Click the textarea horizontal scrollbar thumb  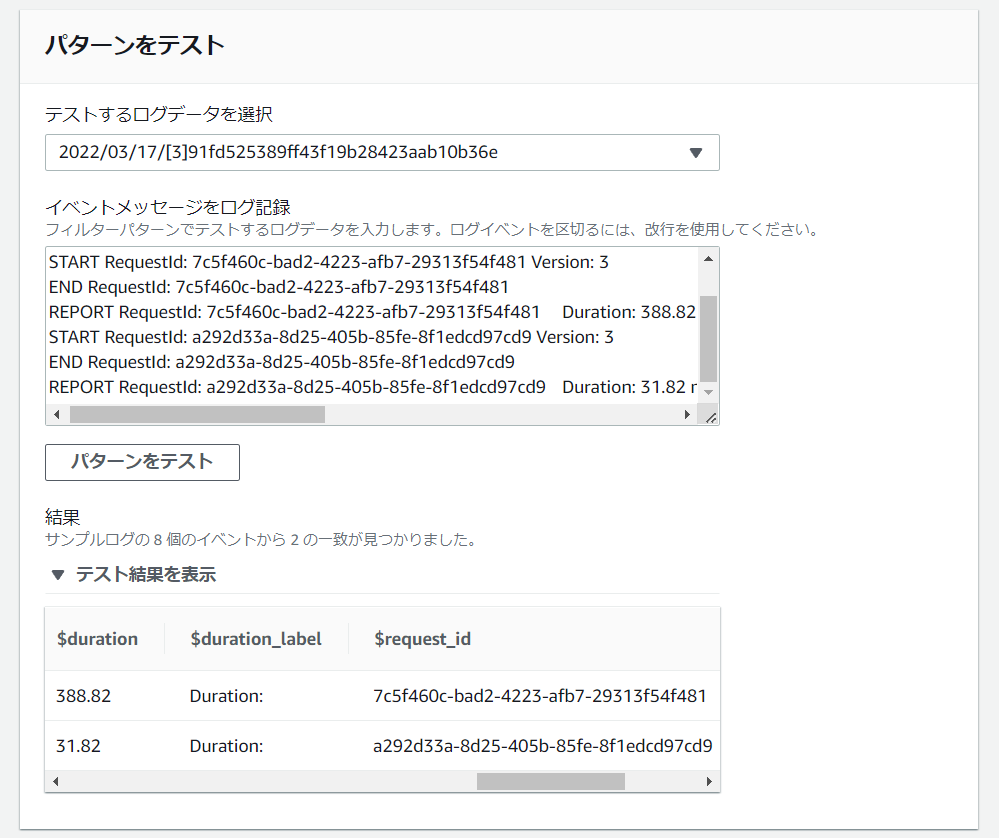[x=198, y=415]
